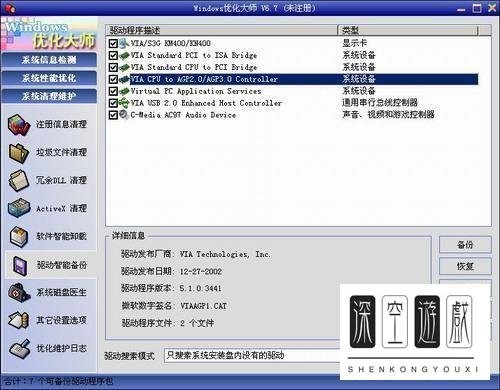The width and height of the screenshot is (500, 390).
Task: Click the driver date 12-27-2002
Action: point(201,272)
